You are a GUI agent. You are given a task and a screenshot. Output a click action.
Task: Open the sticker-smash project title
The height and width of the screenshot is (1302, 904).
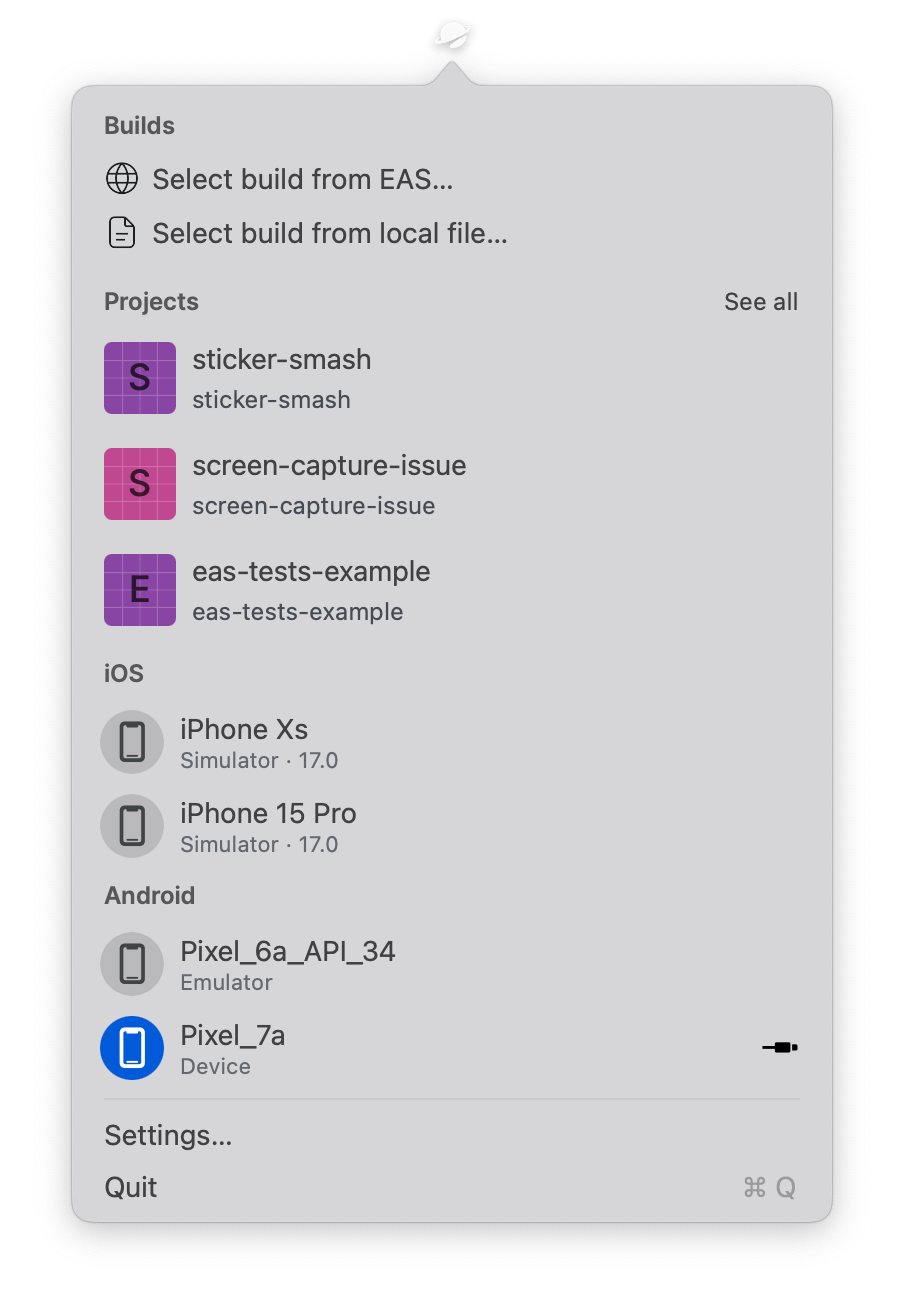[281, 360]
